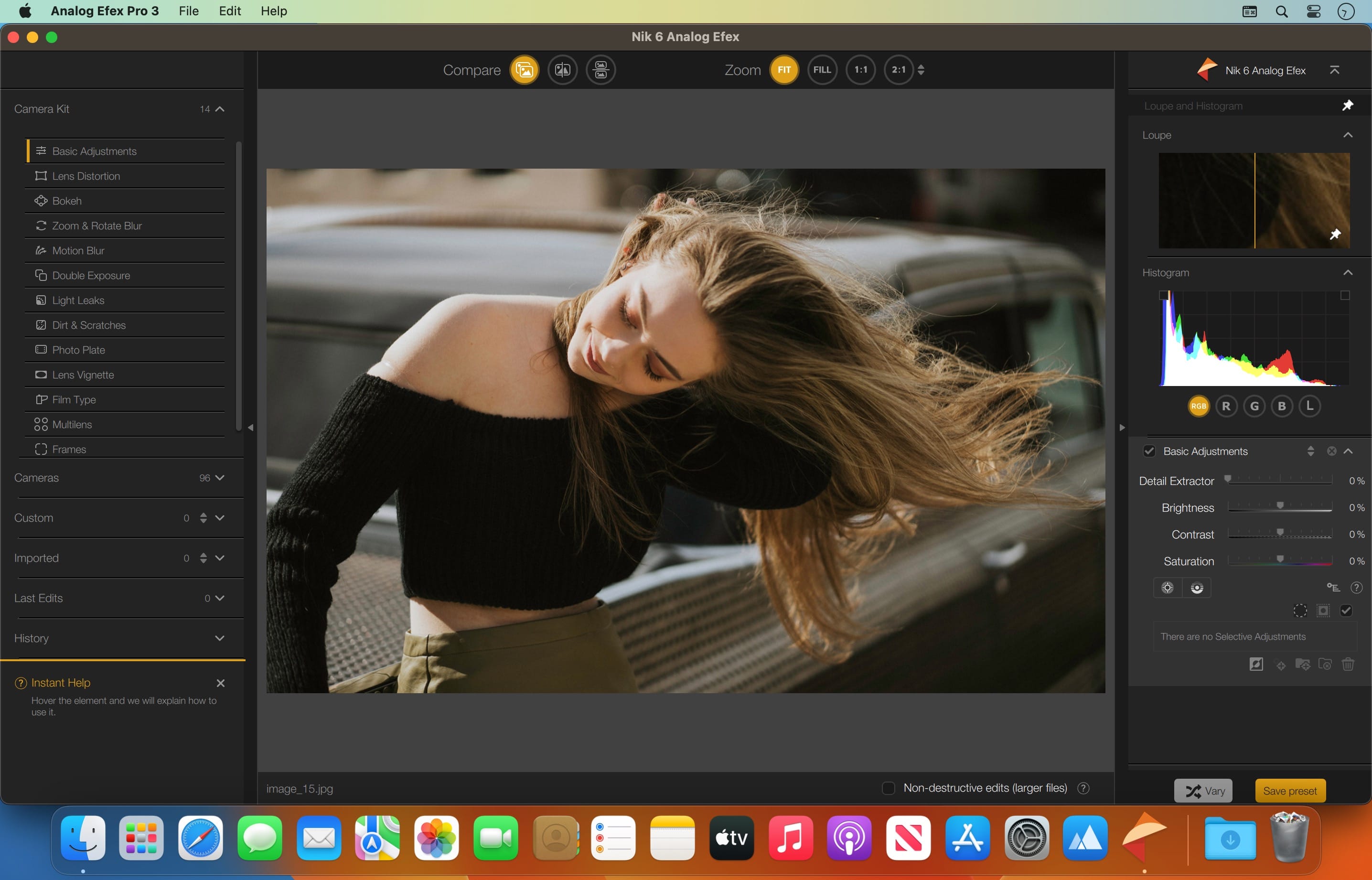
Task: Collapse the Basic Adjustments controls
Action: tap(1348, 451)
